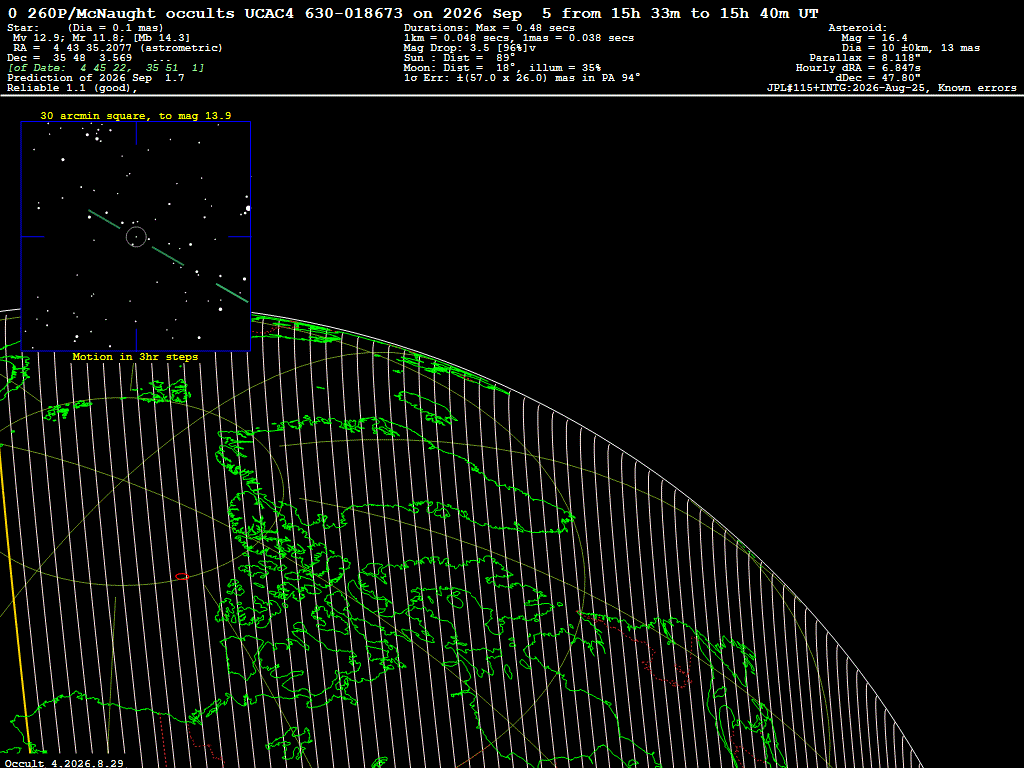Click the '30 arcmin square, to mag 13.9' label
The image size is (1024, 768).
(x=136, y=116)
